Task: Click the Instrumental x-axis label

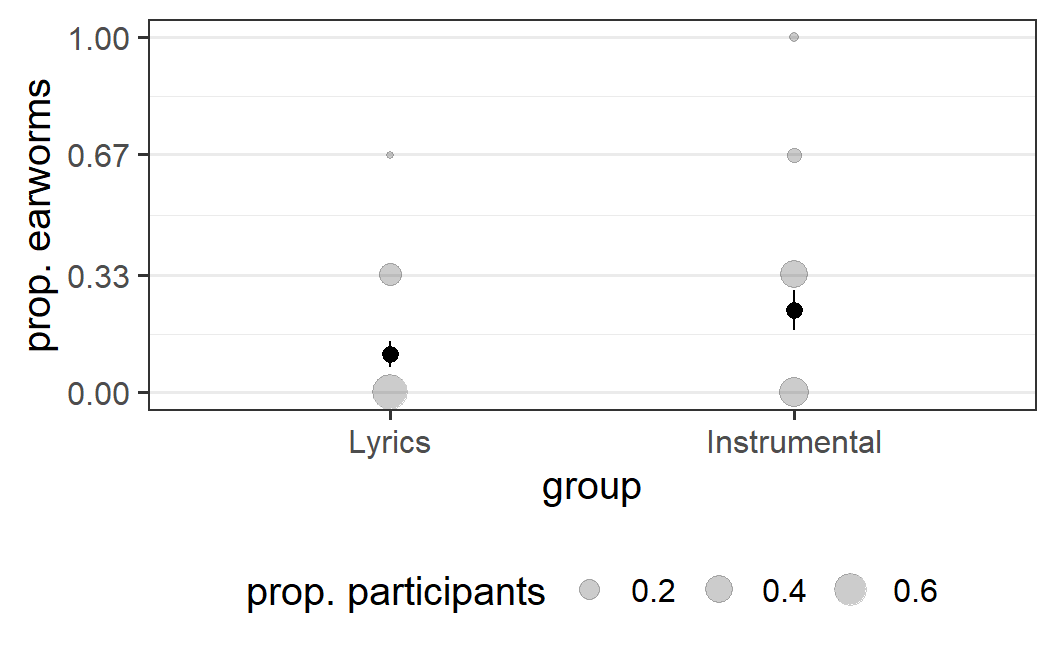Action: click(794, 443)
